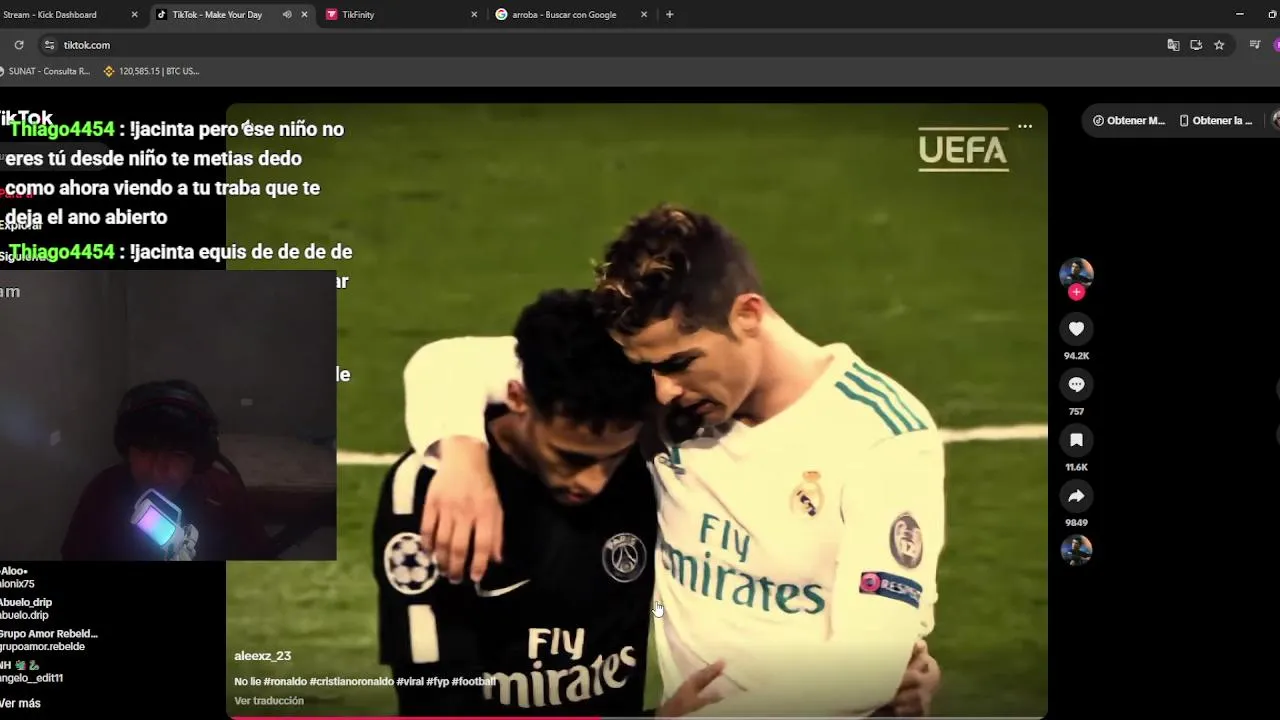
Task: Open the site information icon beside tiktok.com
Action: point(49,45)
